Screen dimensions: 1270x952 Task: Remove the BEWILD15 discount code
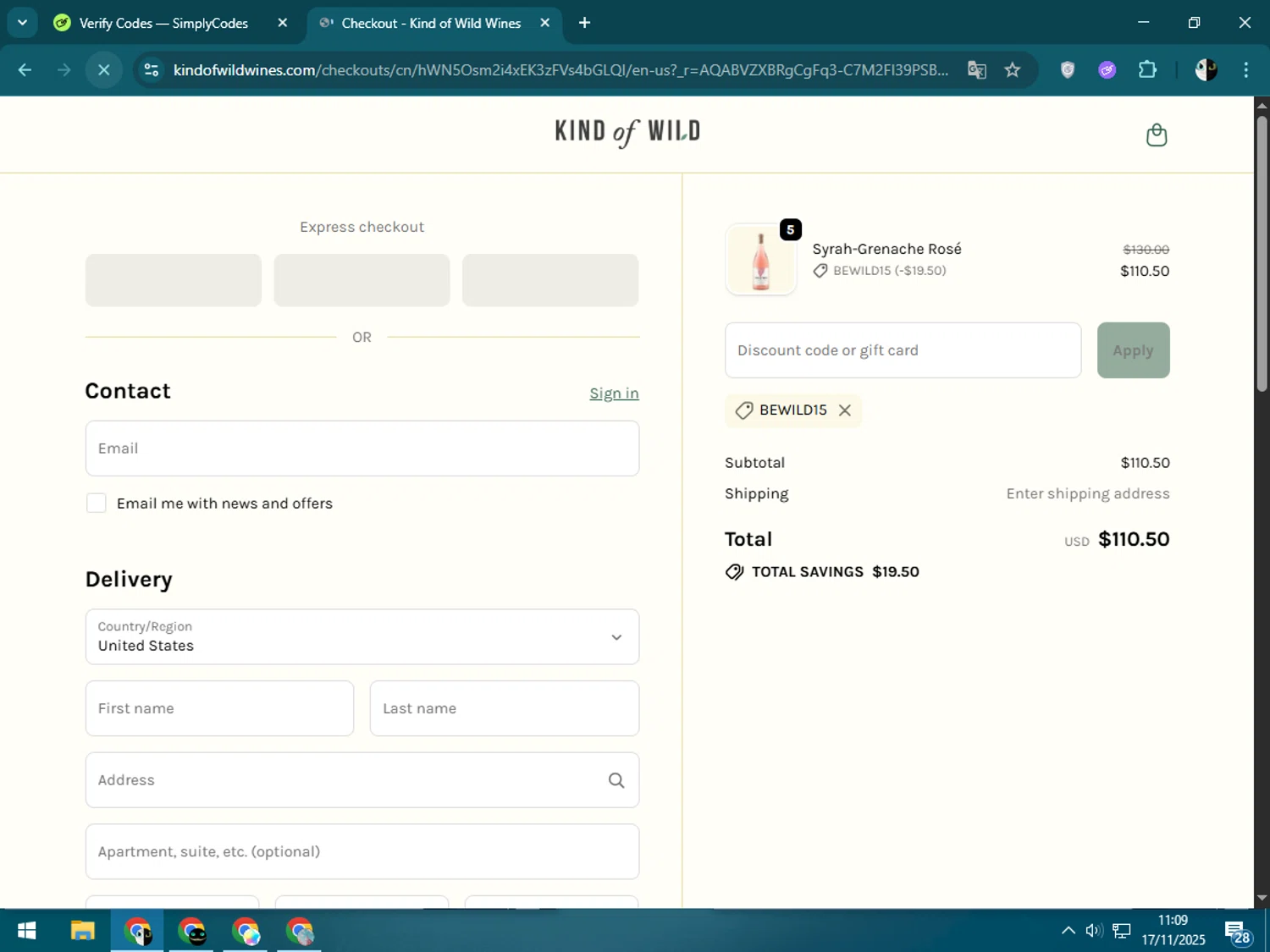(x=845, y=410)
